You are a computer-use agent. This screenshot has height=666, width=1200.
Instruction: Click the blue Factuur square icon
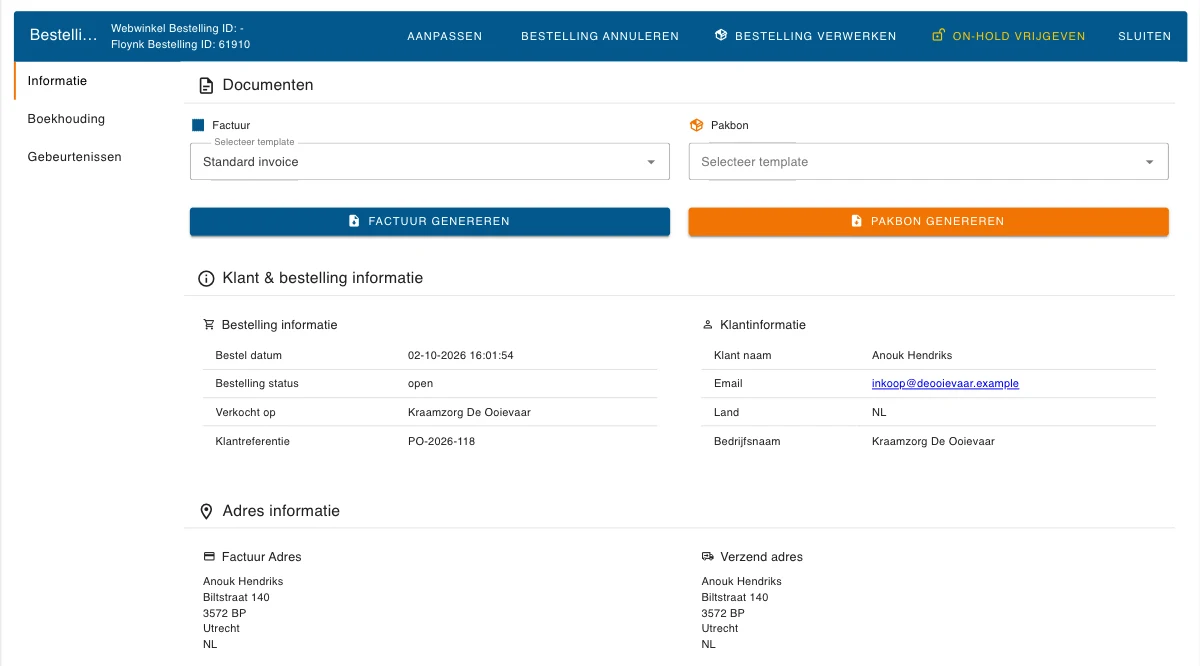(x=198, y=125)
